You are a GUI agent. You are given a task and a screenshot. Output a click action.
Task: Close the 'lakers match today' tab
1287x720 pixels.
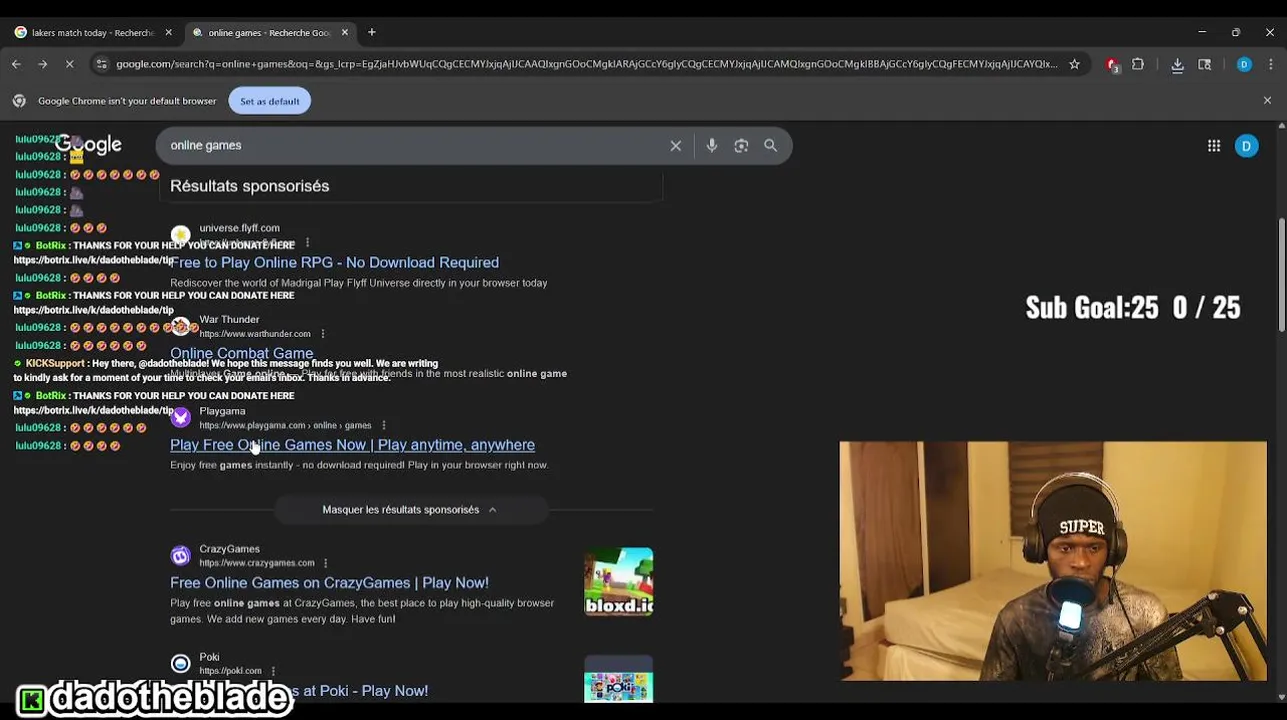[x=168, y=32]
